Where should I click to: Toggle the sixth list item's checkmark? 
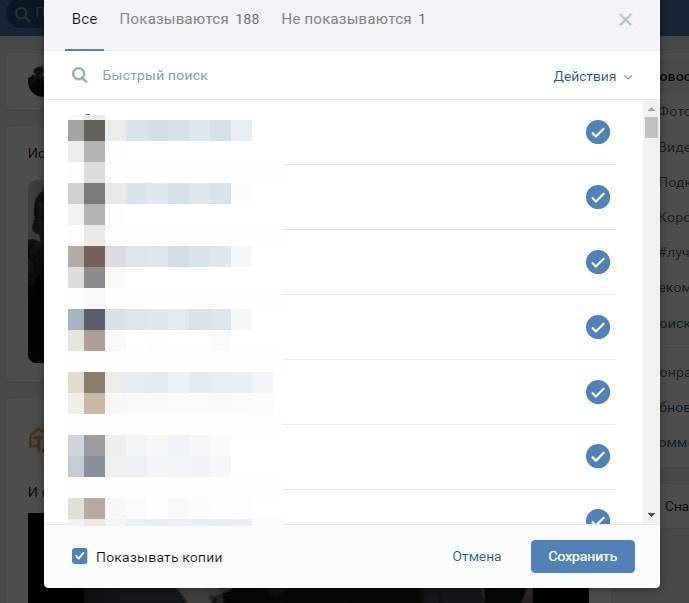[x=598, y=456]
